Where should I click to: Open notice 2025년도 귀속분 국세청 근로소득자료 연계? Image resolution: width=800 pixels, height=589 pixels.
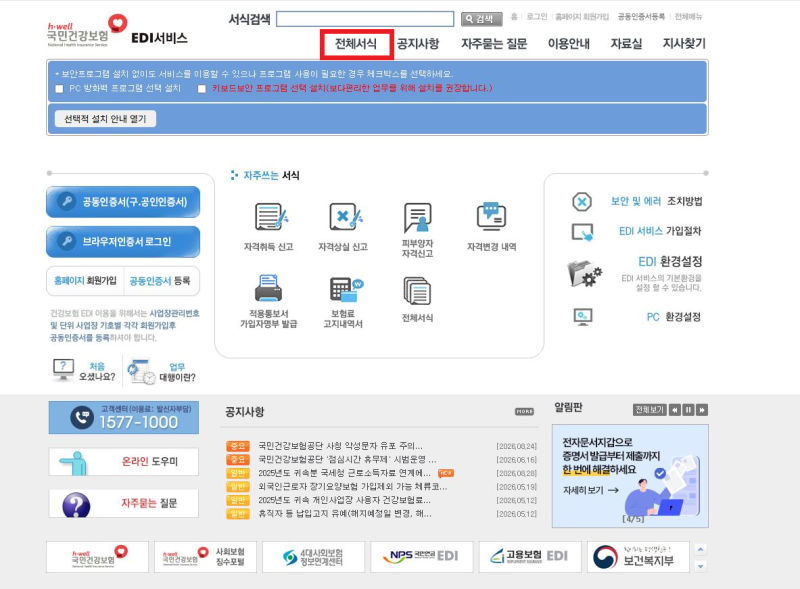[x=344, y=473]
